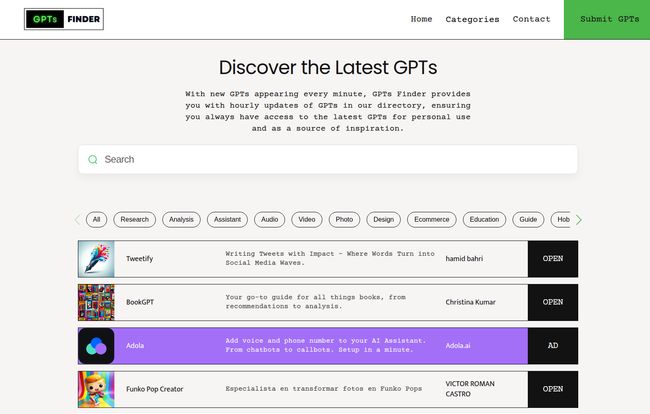The image size is (650, 414).
Task: Click author name hamid bahri
Action: tap(464, 259)
